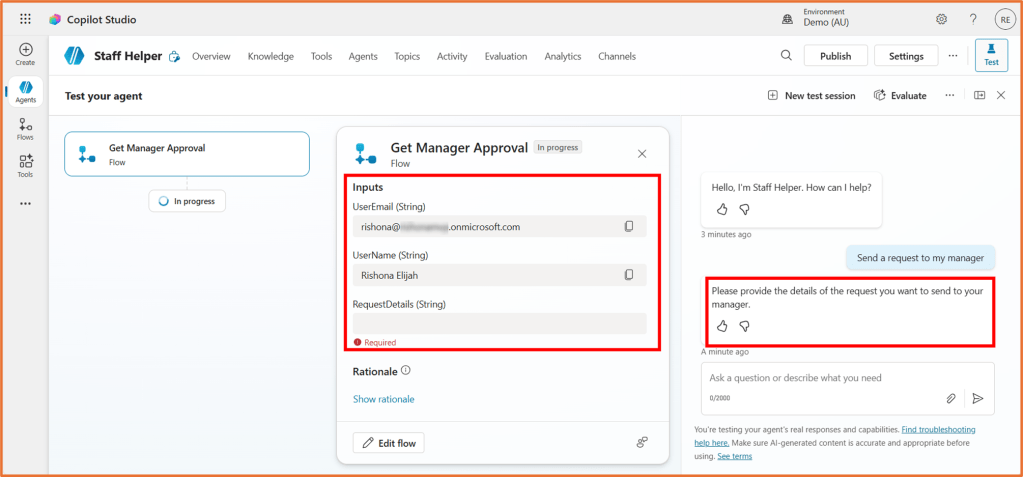1023x477 pixels.
Task: Click the In progress status chip under node
Action: (187, 201)
